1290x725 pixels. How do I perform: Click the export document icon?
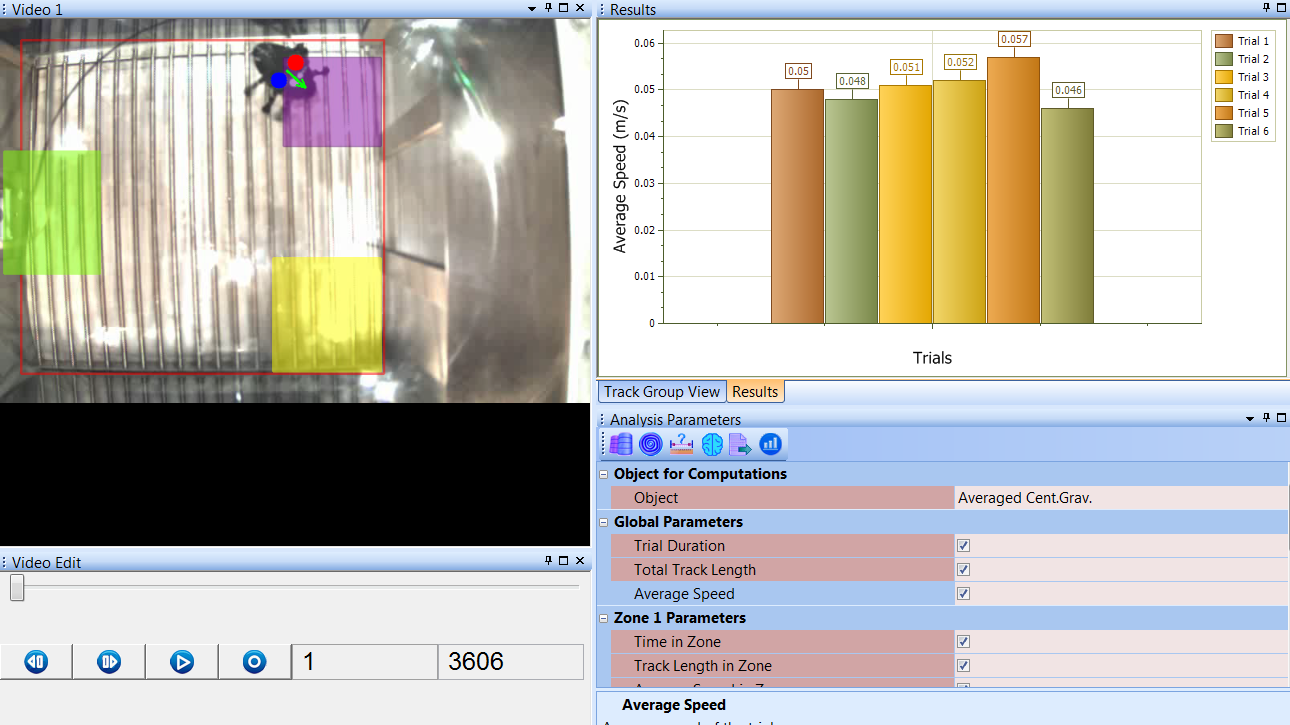(x=740, y=444)
